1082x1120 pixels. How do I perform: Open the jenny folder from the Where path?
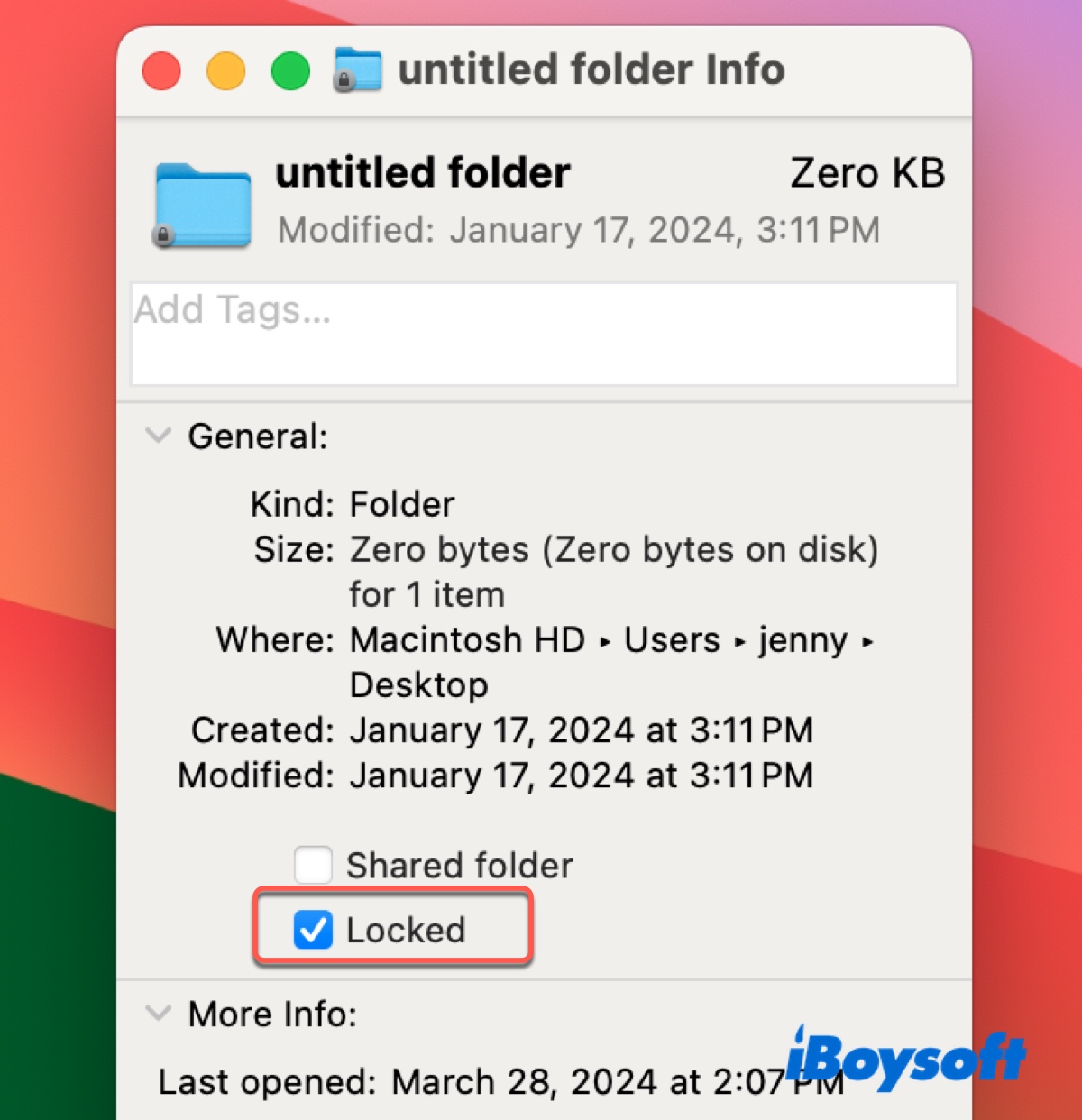802,640
